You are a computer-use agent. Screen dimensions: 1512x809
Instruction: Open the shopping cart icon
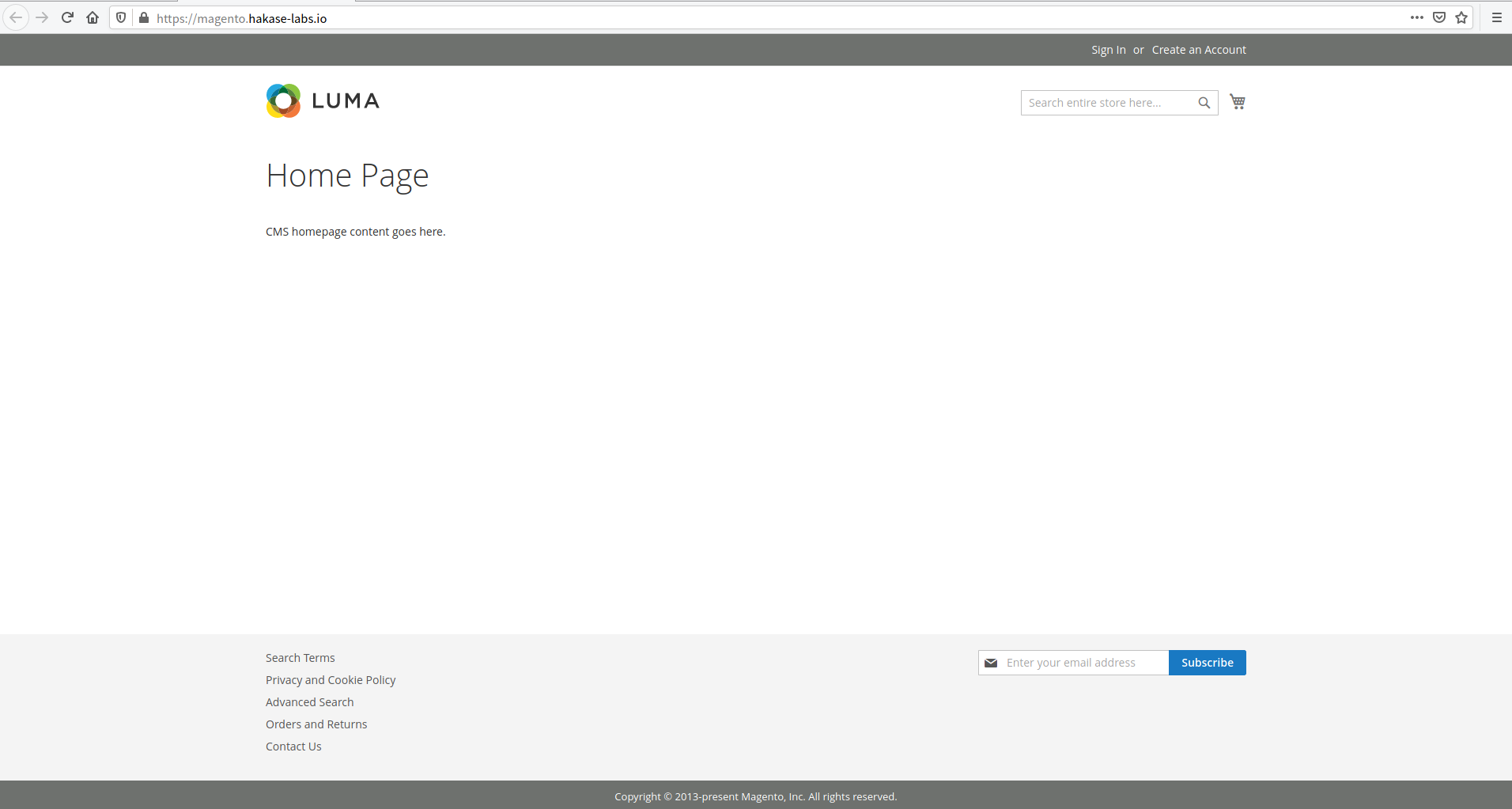pos(1238,102)
